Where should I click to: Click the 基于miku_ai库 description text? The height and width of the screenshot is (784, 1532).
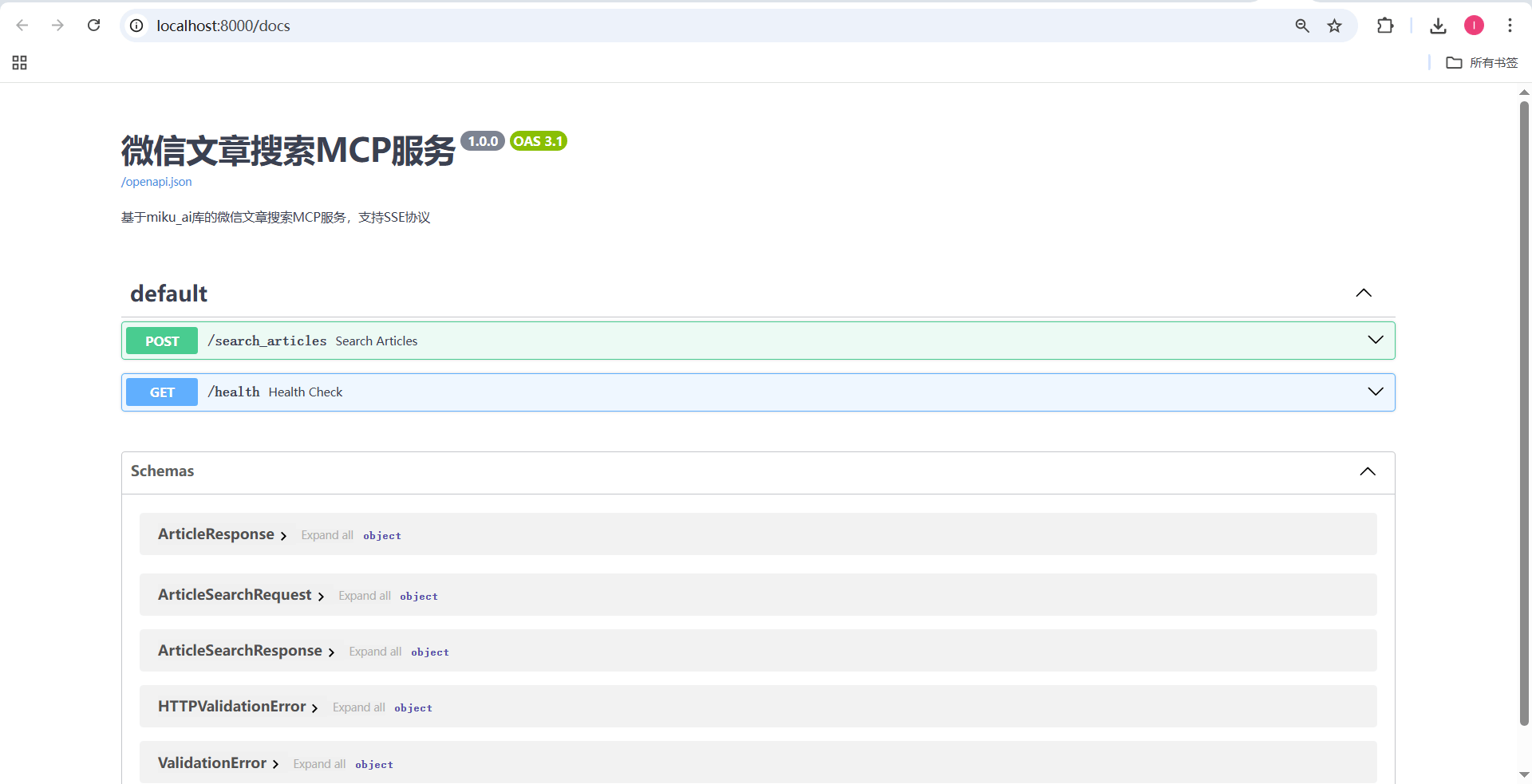click(275, 218)
